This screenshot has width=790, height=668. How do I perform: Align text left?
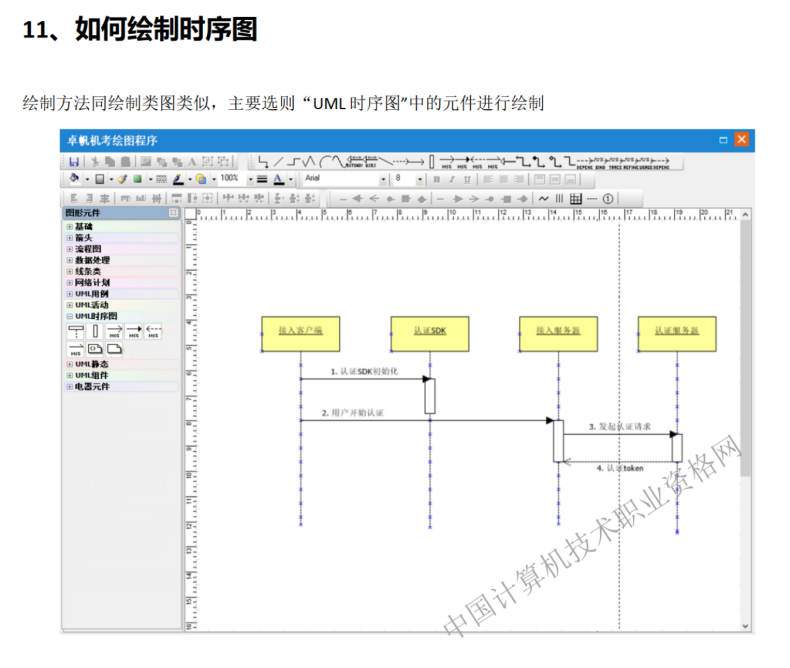[x=488, y=179]
